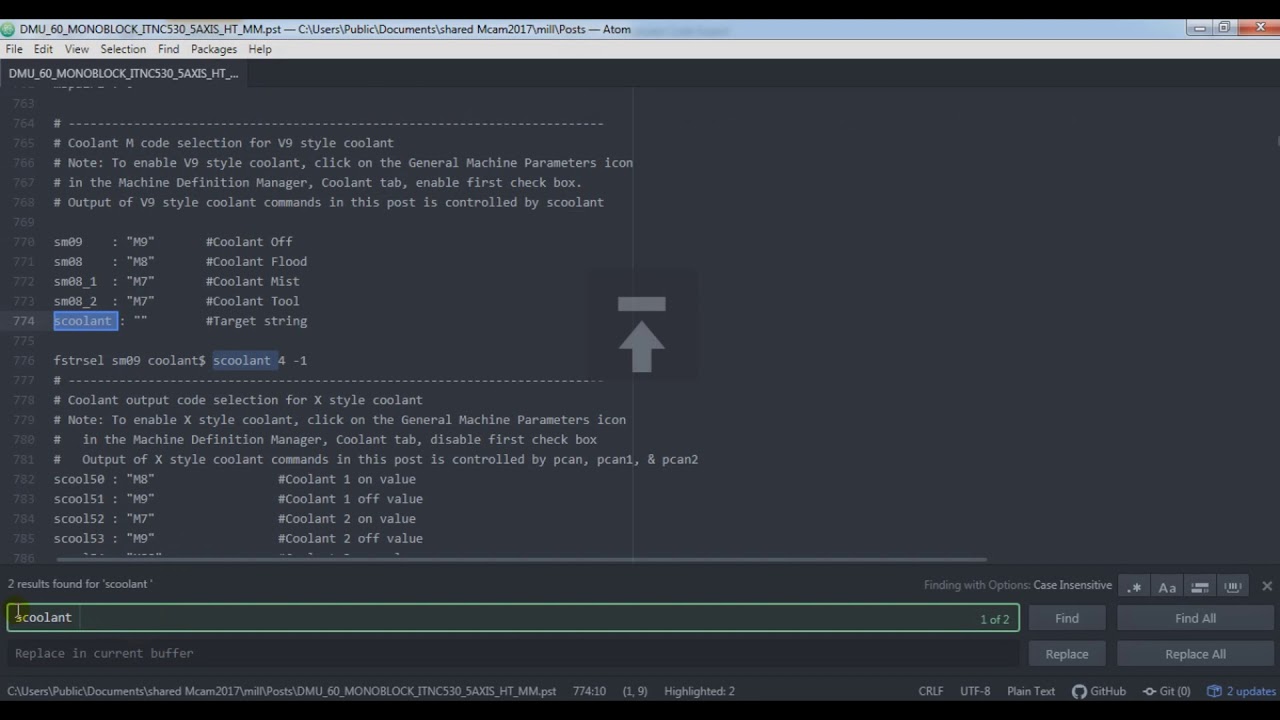Change the CRLF line ending setting
Viewport: 1280px width, 720px height.
(931, 691)
